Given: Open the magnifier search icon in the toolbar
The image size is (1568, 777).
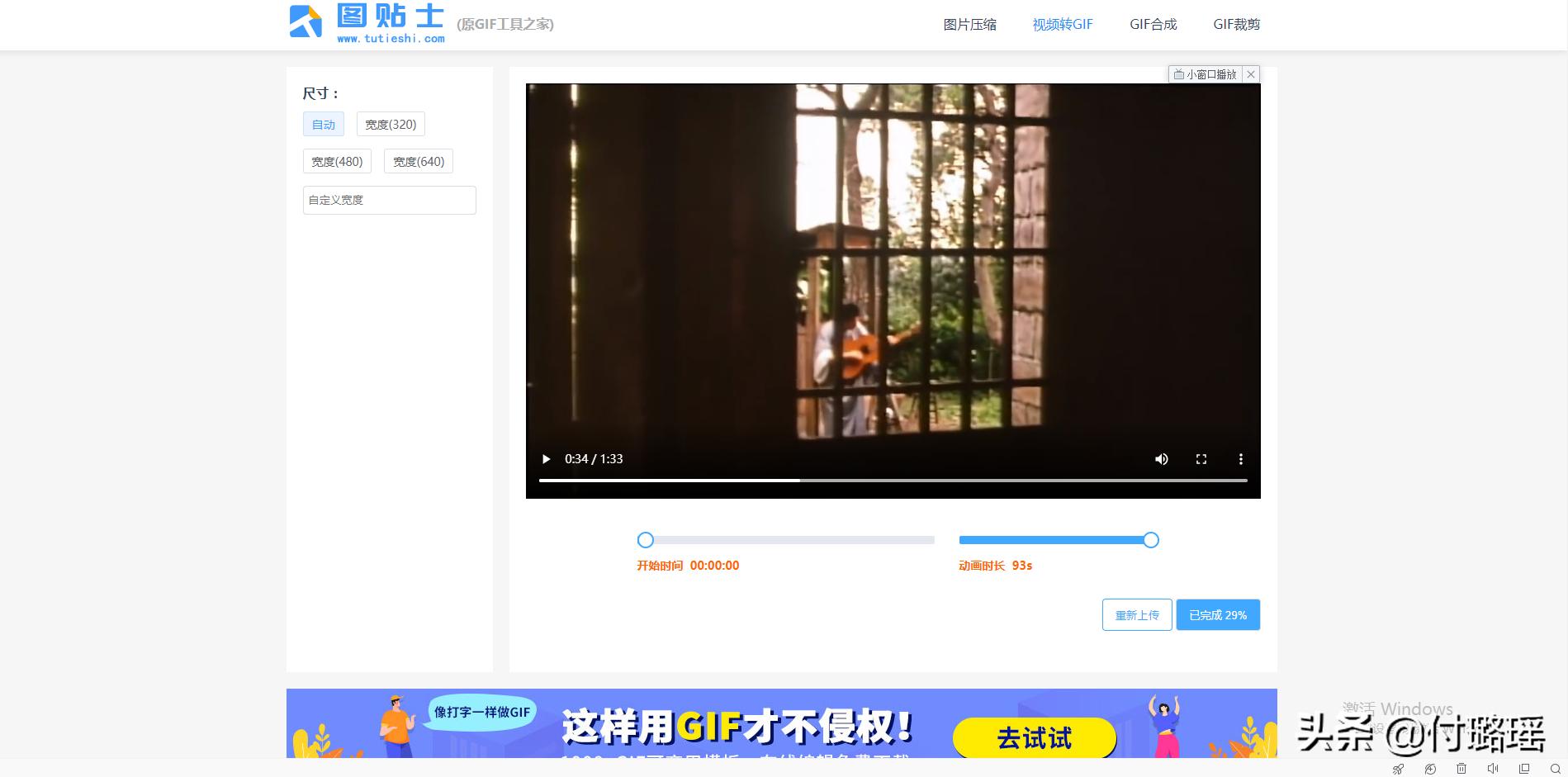Looking at the screenshot, I should click(1556, 769).
